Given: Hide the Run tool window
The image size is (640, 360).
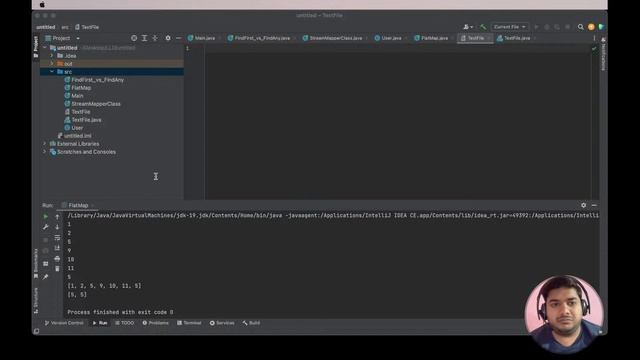Looking at the screenshot, I should (594, 205).
